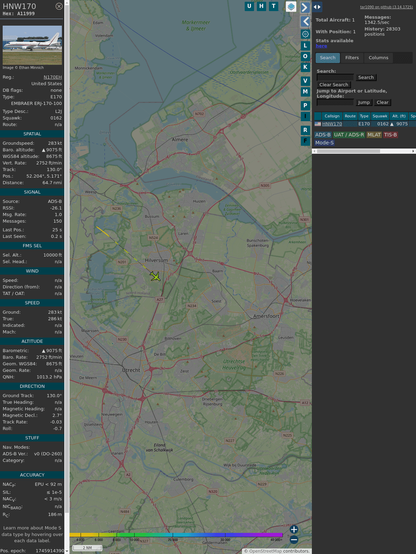416x554 pixels.
Task: Click the U map toggle button
Action: (x=249, y=6)
